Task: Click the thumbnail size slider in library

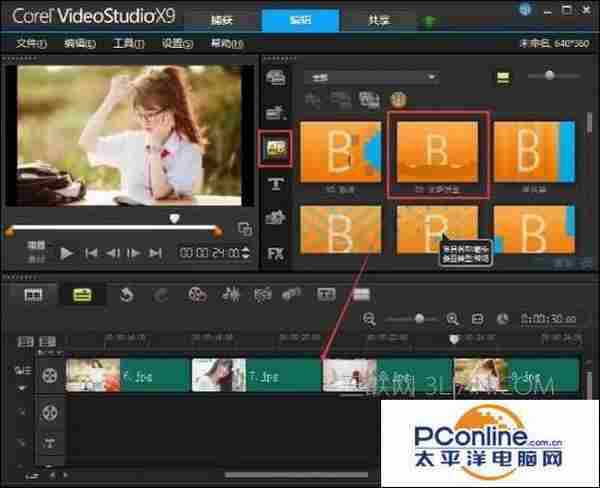Action: point(548,76)
